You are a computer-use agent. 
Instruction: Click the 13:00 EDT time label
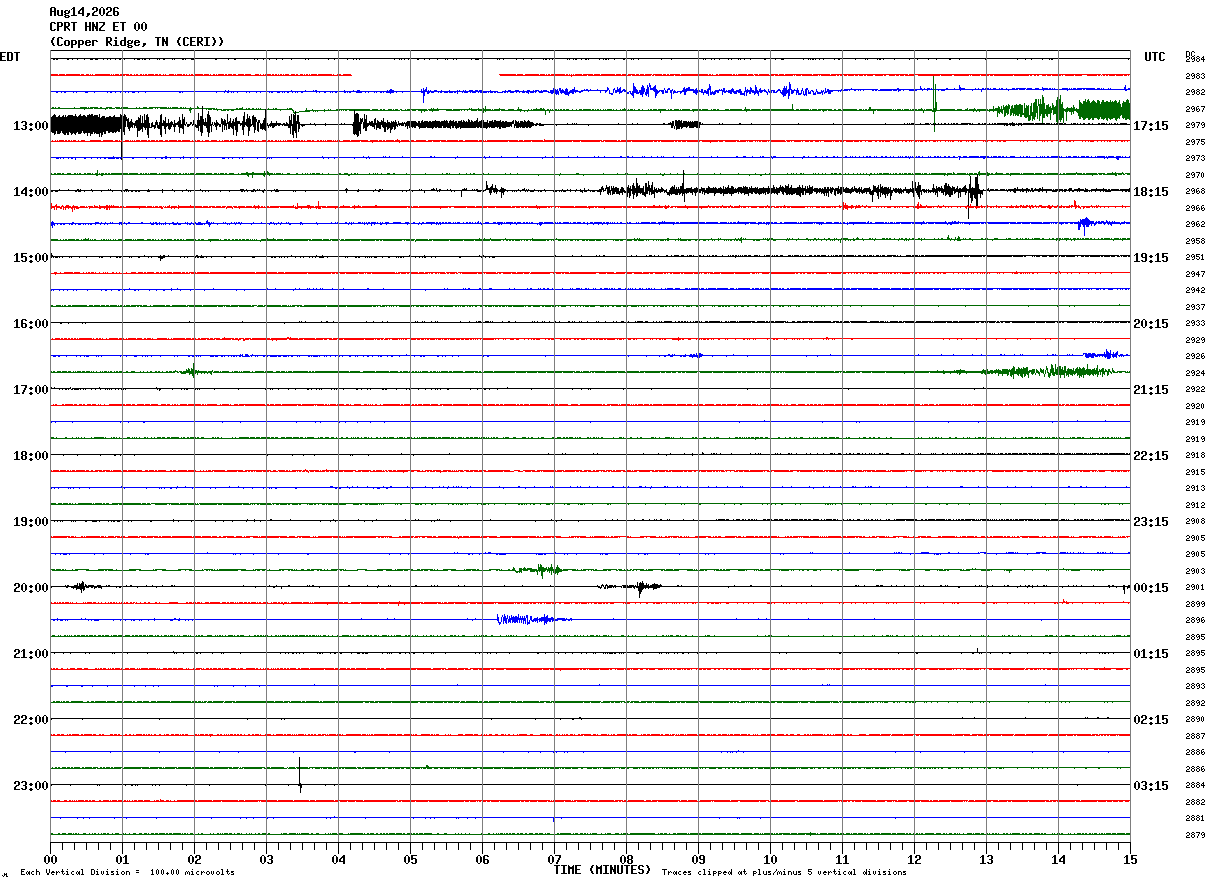click(x=31, y=126)
